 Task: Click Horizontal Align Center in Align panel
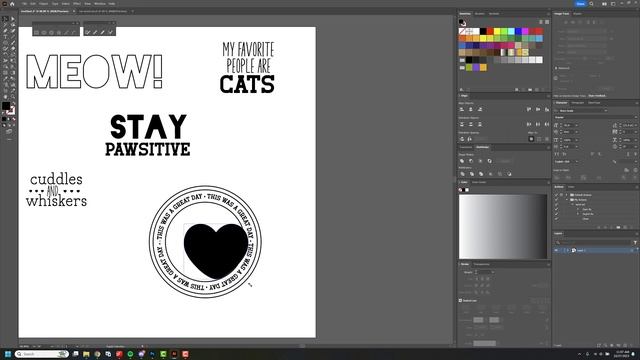pos(471,109)
